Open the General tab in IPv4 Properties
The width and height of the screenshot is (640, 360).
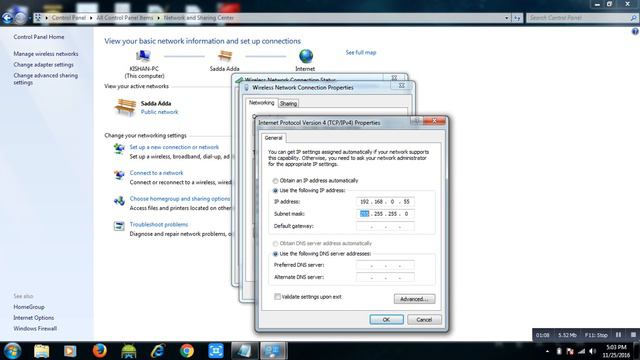tap(273, 138)
